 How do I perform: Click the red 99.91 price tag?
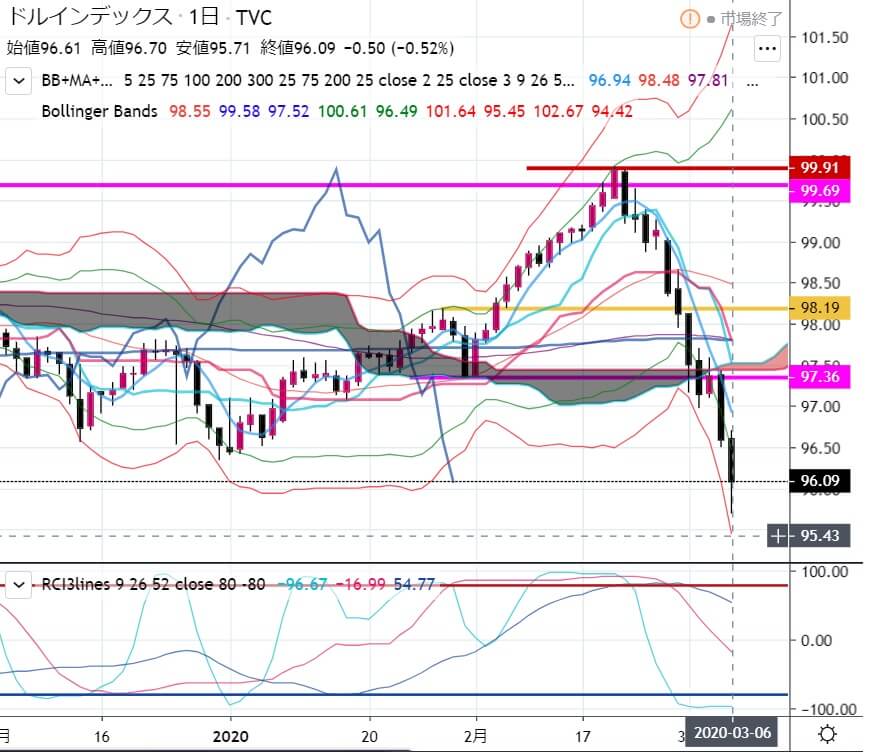[820, 168]
